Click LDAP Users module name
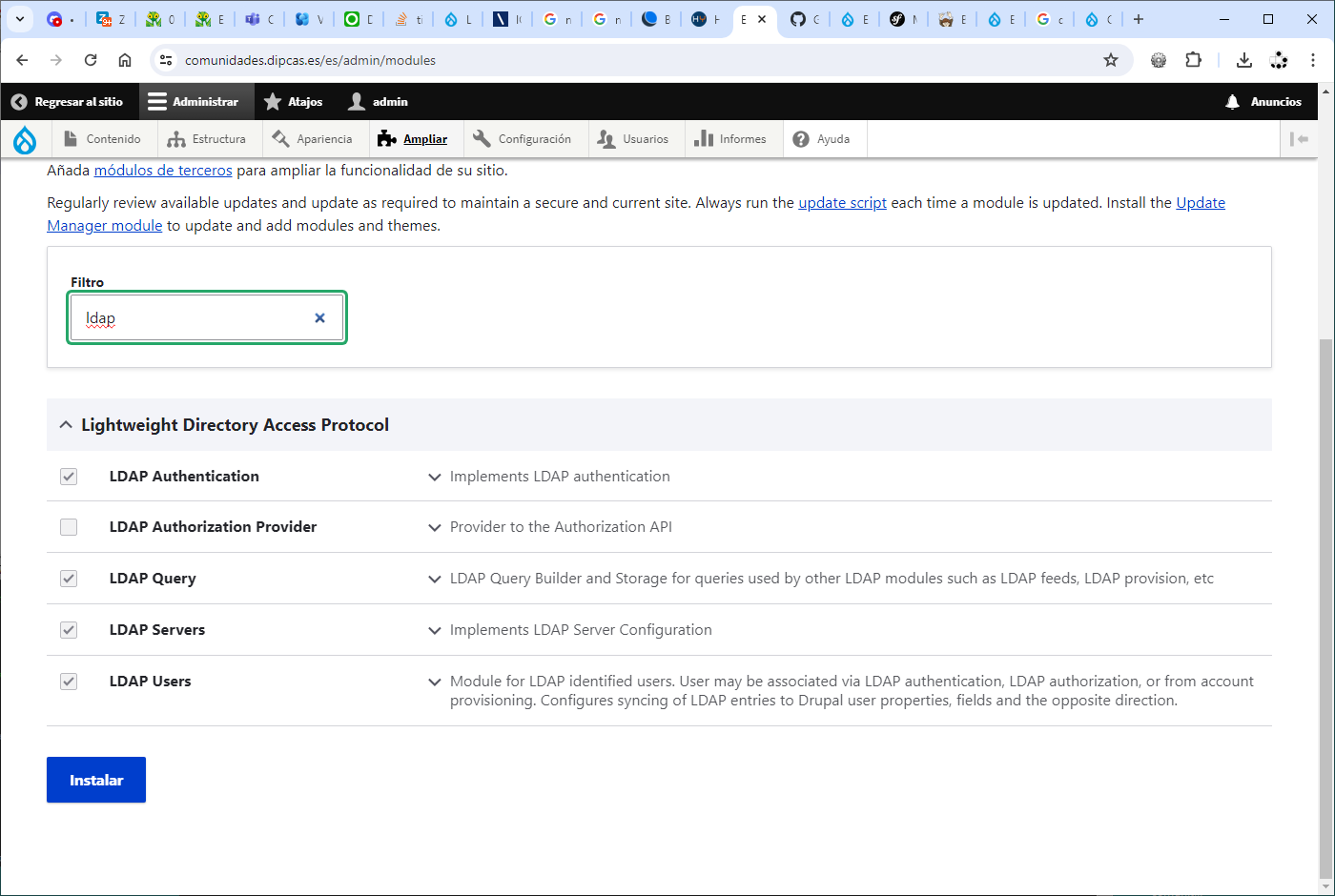This screenshot has height=896, width=1335. (x=150, y=682)
